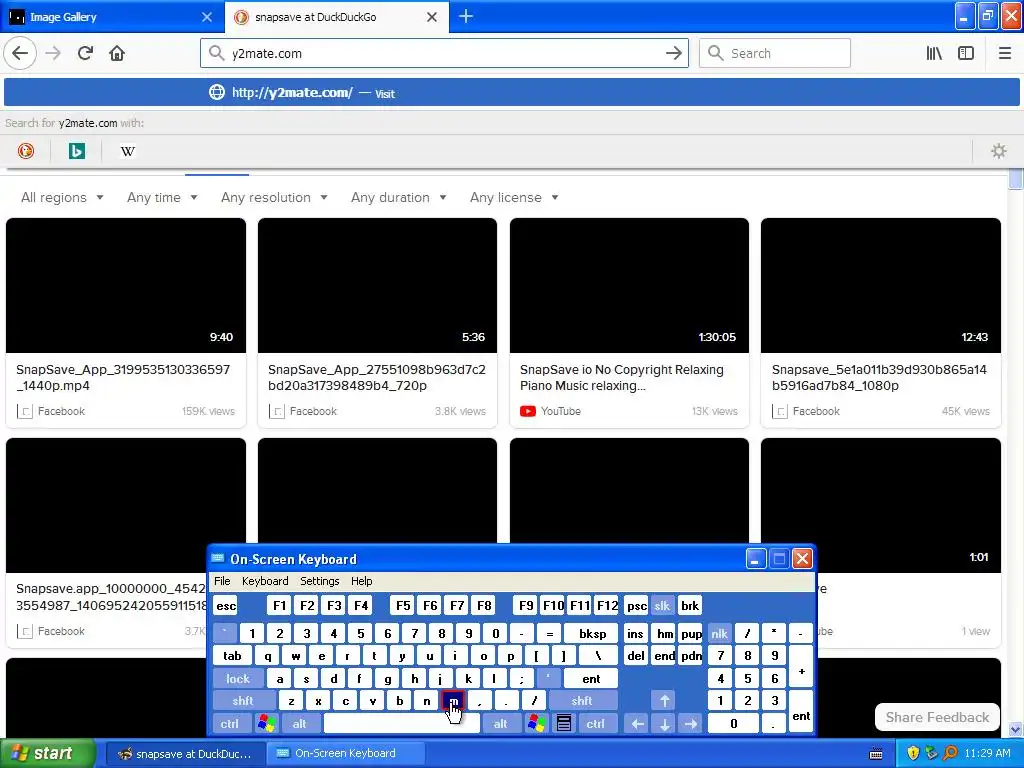The width and height of the screenshot is (1024, 768).
Task: Search with the Bing engine icon
Action: point(76,151)
